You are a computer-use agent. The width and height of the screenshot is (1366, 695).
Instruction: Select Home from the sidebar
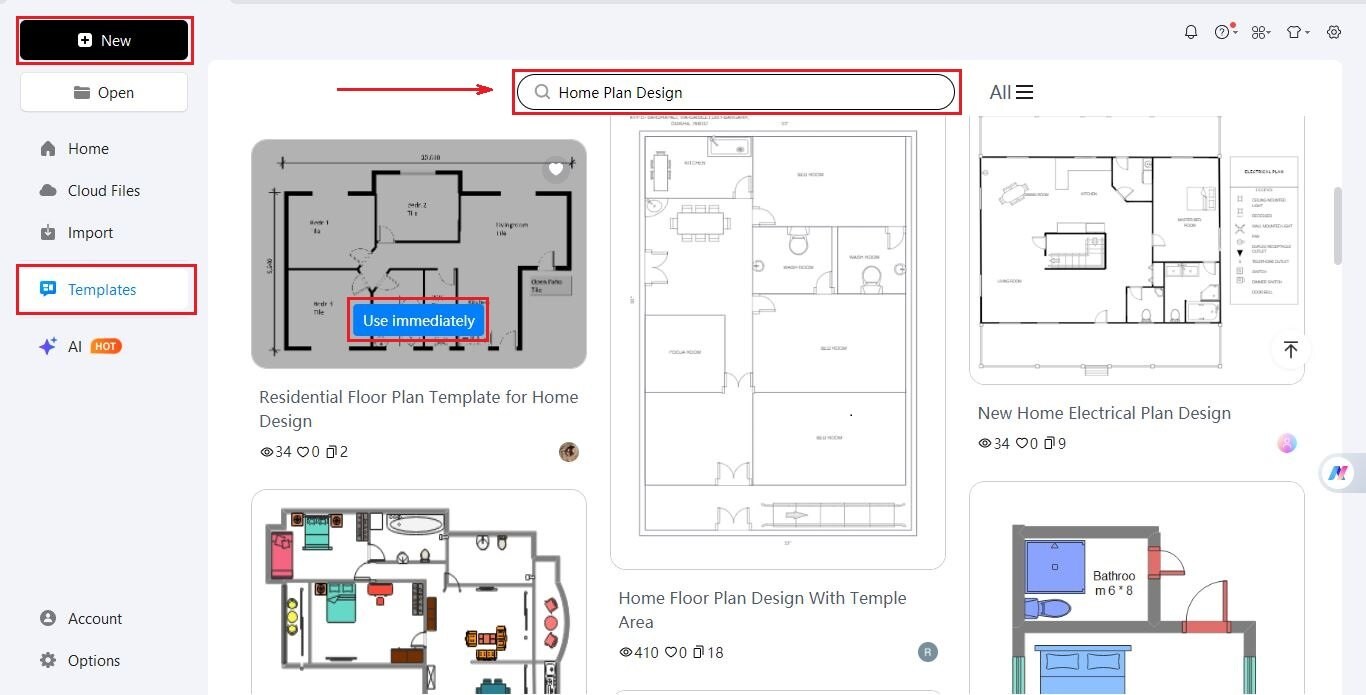pyautogui.click(x=89, y=148)
